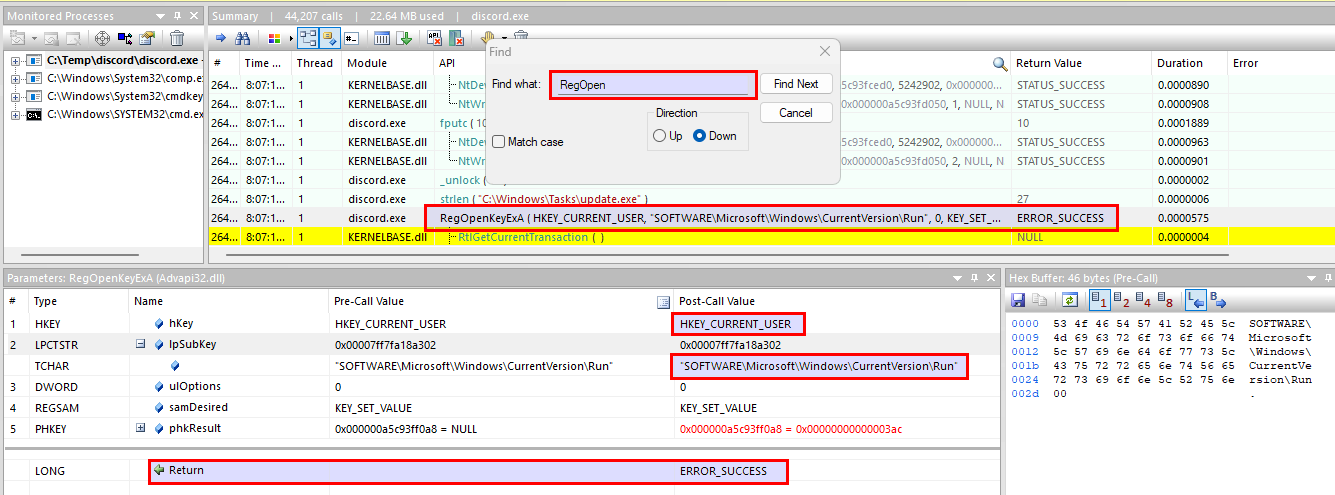
Task: Click KEY_SET_VALUE in Post-Call Value column
Action: click(718, 408)
